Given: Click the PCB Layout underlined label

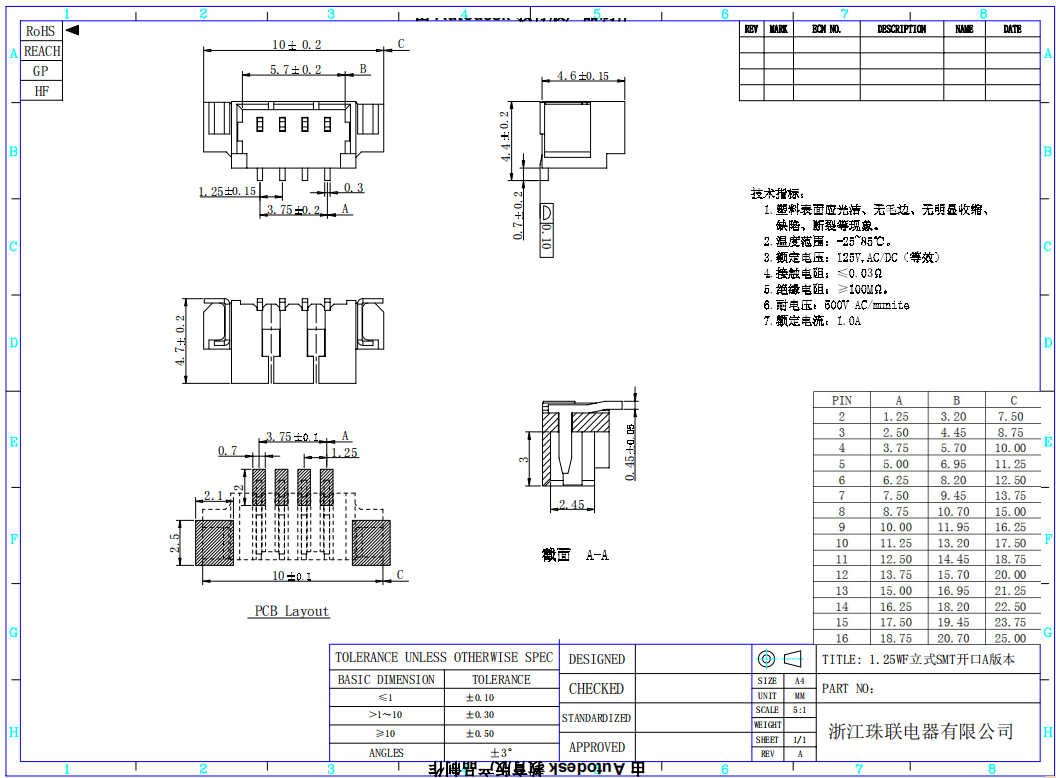Looking at the screenshot, I should point(291,611).
